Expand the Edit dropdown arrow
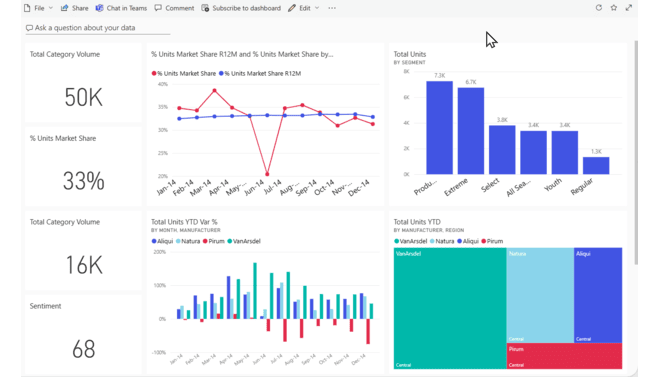The height and width of the screenshot is (377, 660). pyautogui.click(x=317, y=8)
